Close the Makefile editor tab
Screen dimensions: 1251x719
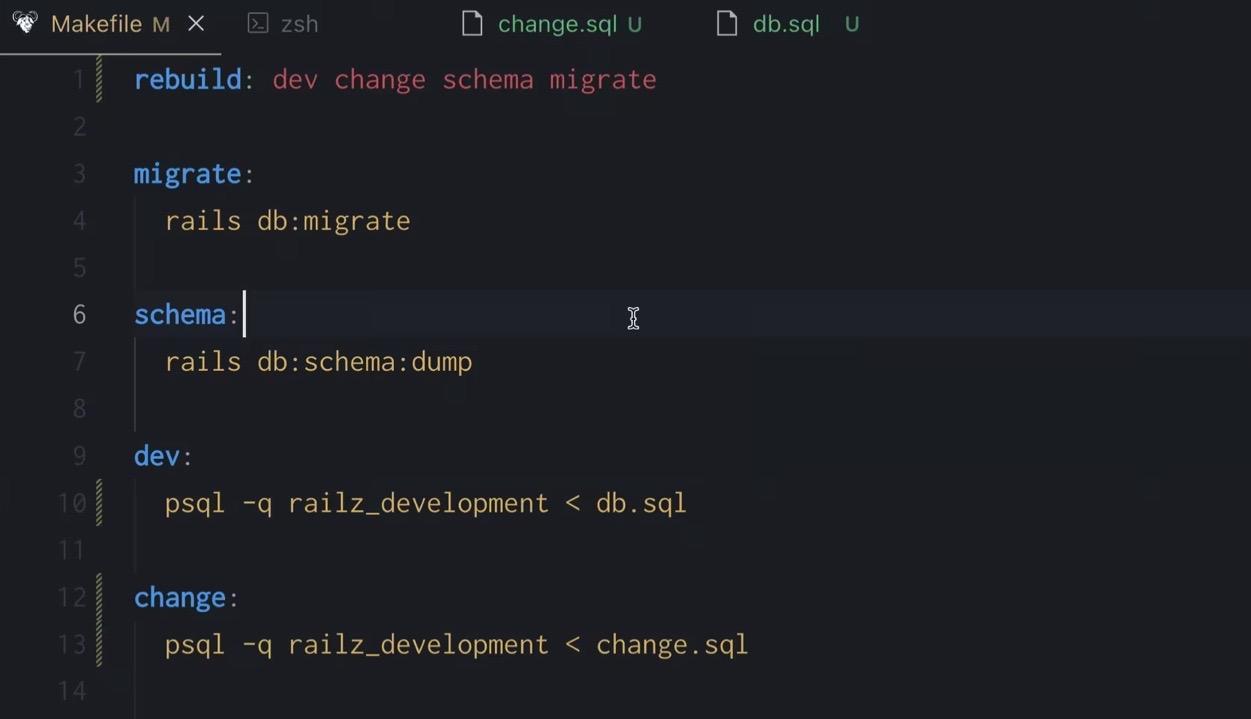point(196,24)
